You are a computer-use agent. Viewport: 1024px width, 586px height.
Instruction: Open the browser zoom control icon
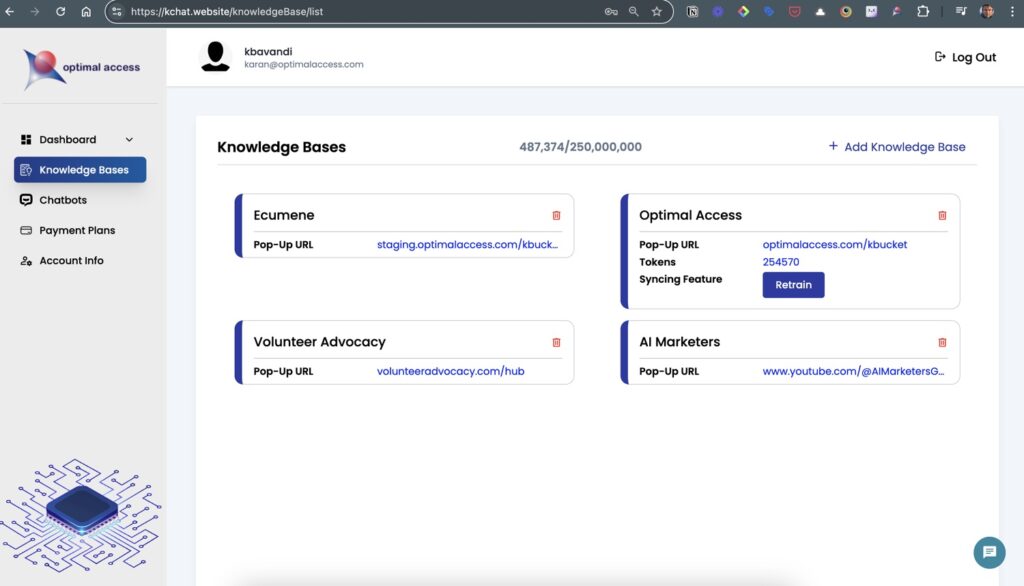[633, 11]
